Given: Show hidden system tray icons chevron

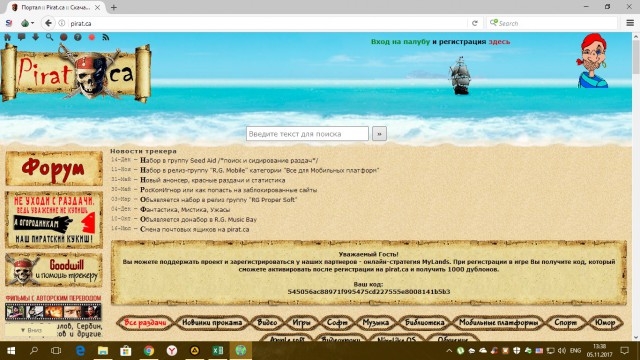Looking at the screenshot, I should coord(449,351).
